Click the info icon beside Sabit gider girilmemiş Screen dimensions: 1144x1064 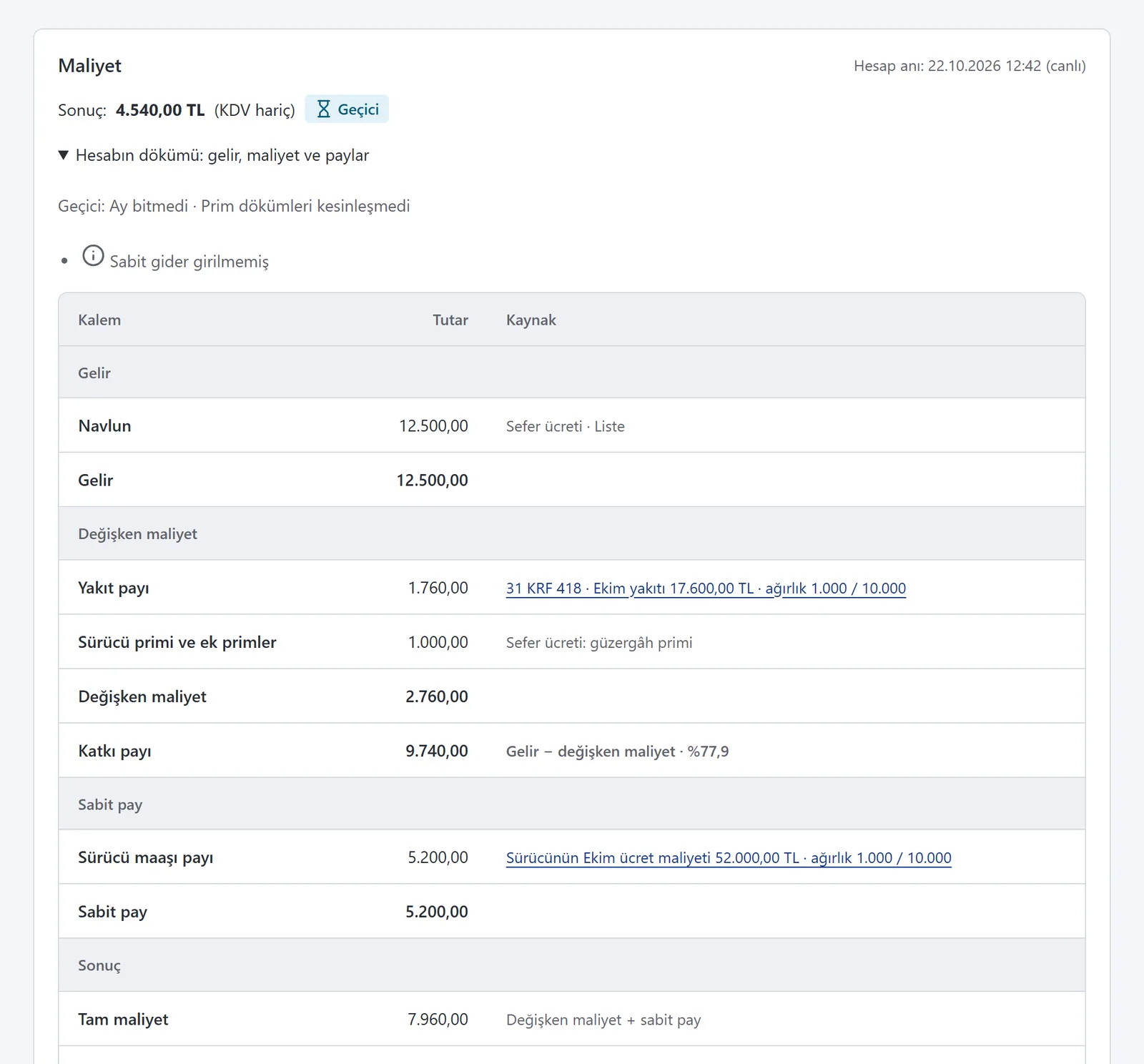tap(93, 255)
